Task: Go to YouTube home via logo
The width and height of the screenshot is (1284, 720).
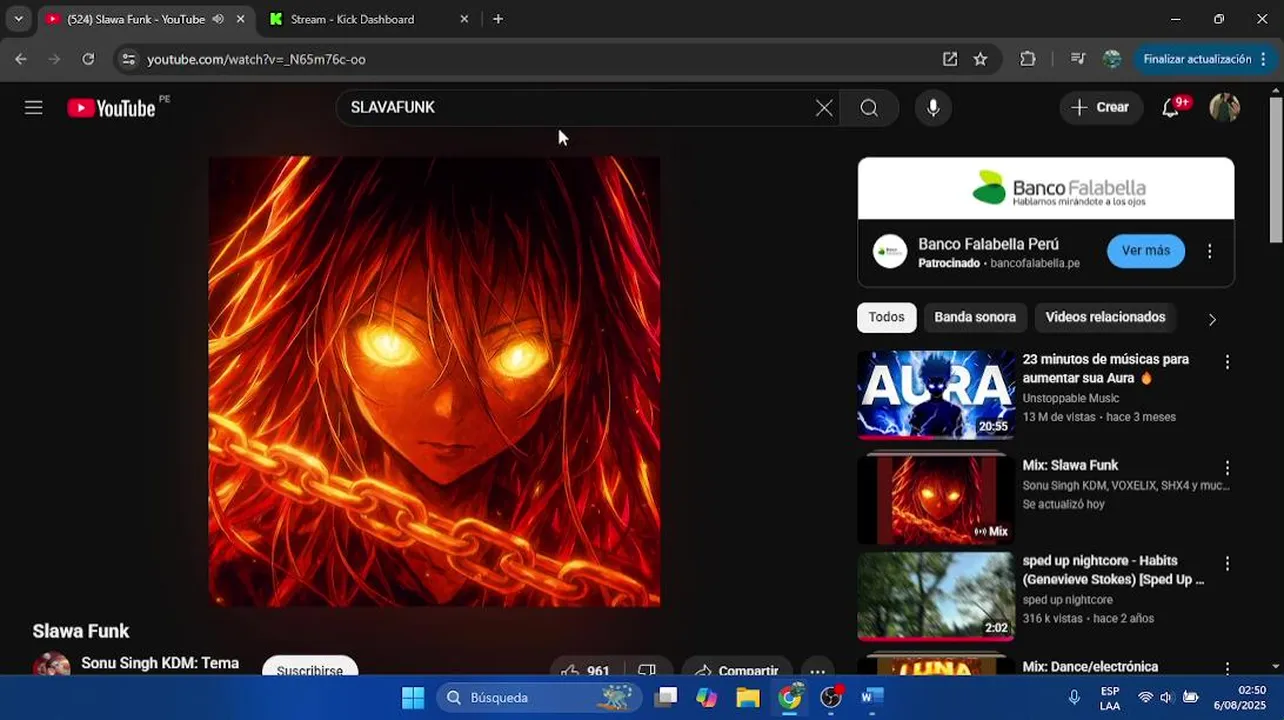Action: [111, 108]
